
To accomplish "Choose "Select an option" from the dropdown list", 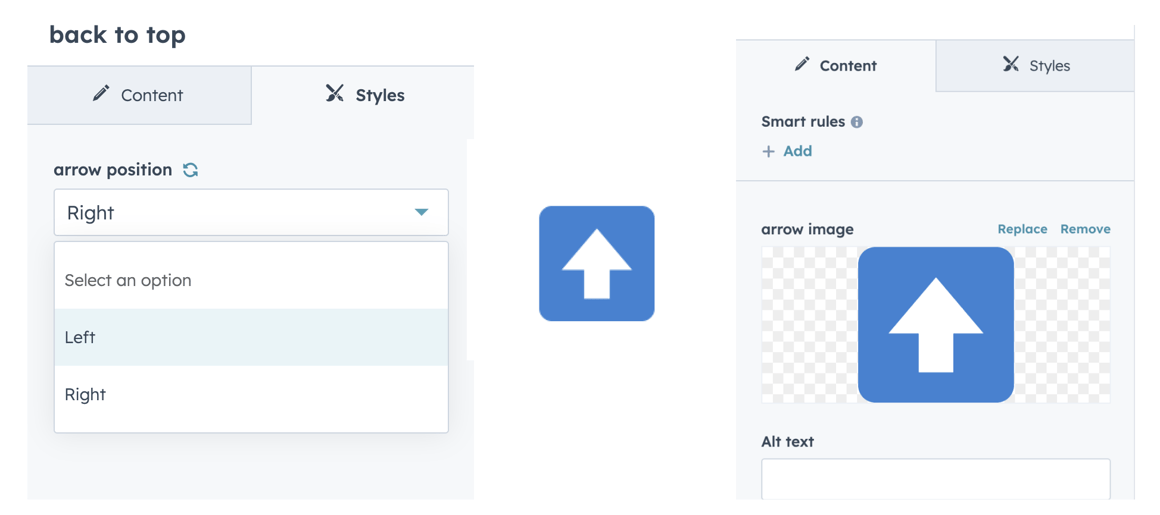I will click(250, 280).
